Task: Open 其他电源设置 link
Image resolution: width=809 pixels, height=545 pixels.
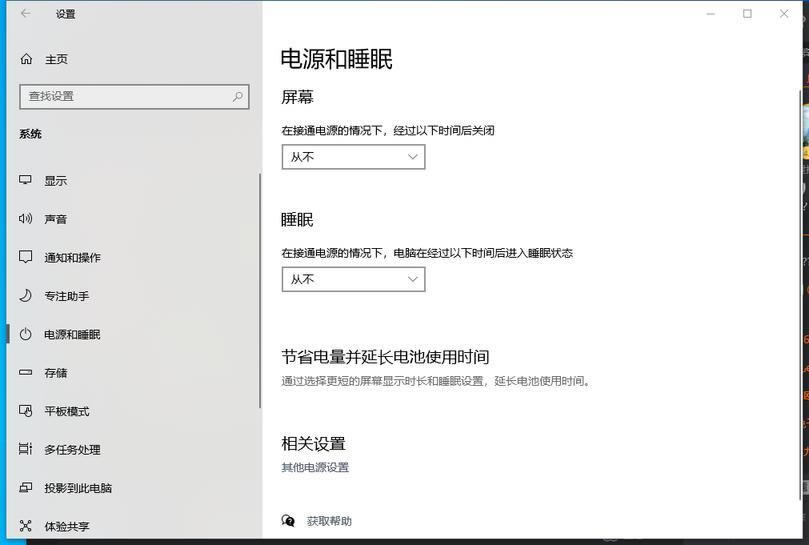Action: coord(315,468)
